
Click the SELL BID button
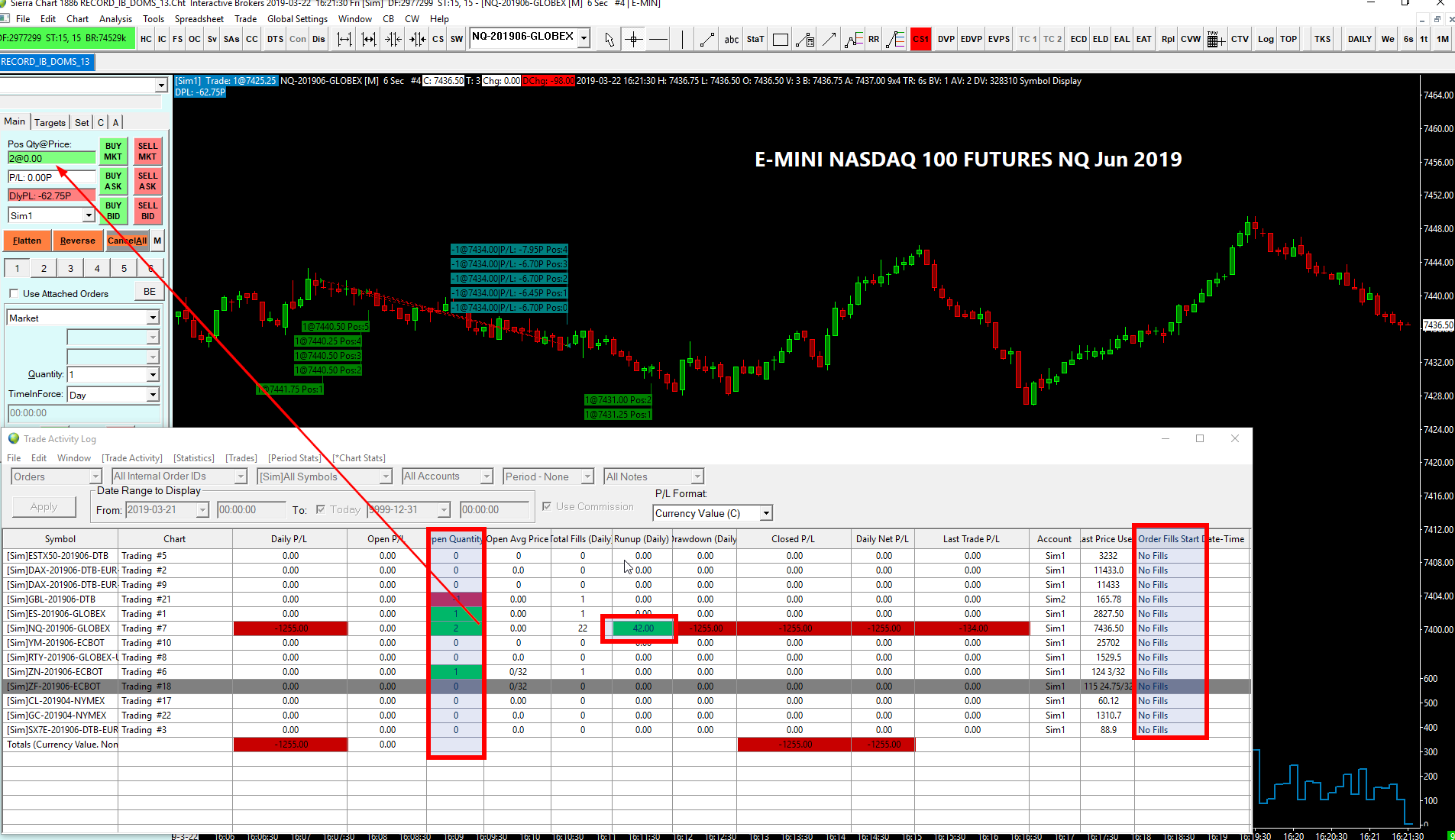tap(147, 211)
